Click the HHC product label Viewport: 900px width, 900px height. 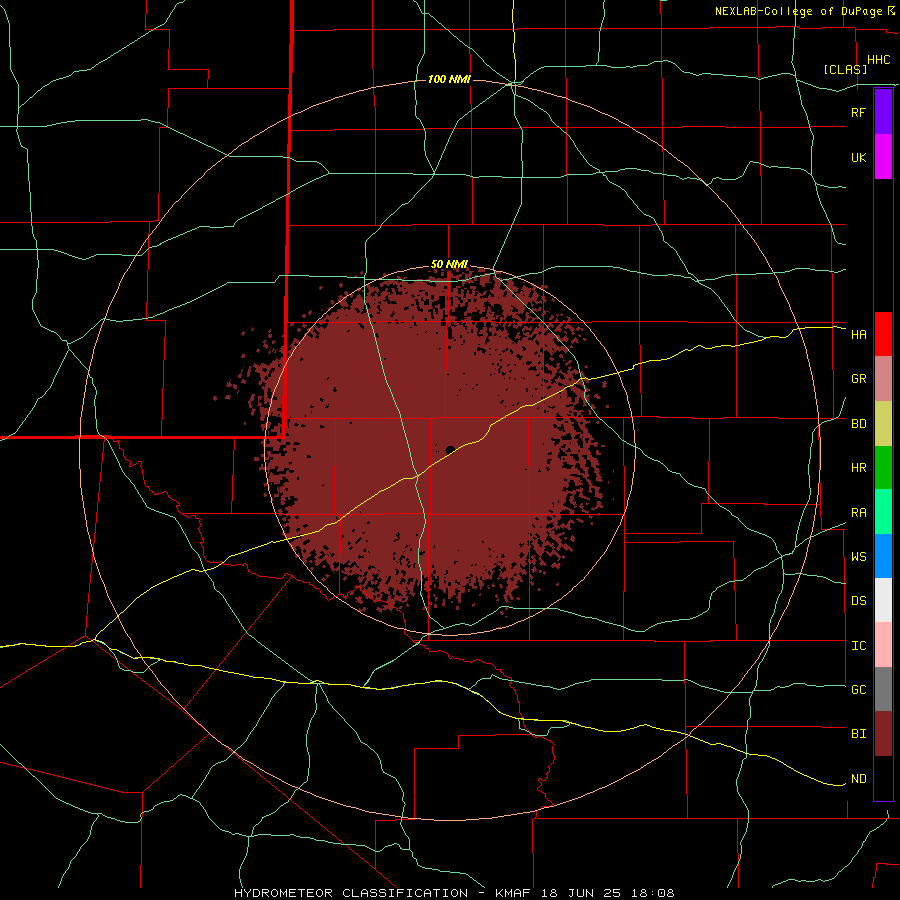(878, 60)
